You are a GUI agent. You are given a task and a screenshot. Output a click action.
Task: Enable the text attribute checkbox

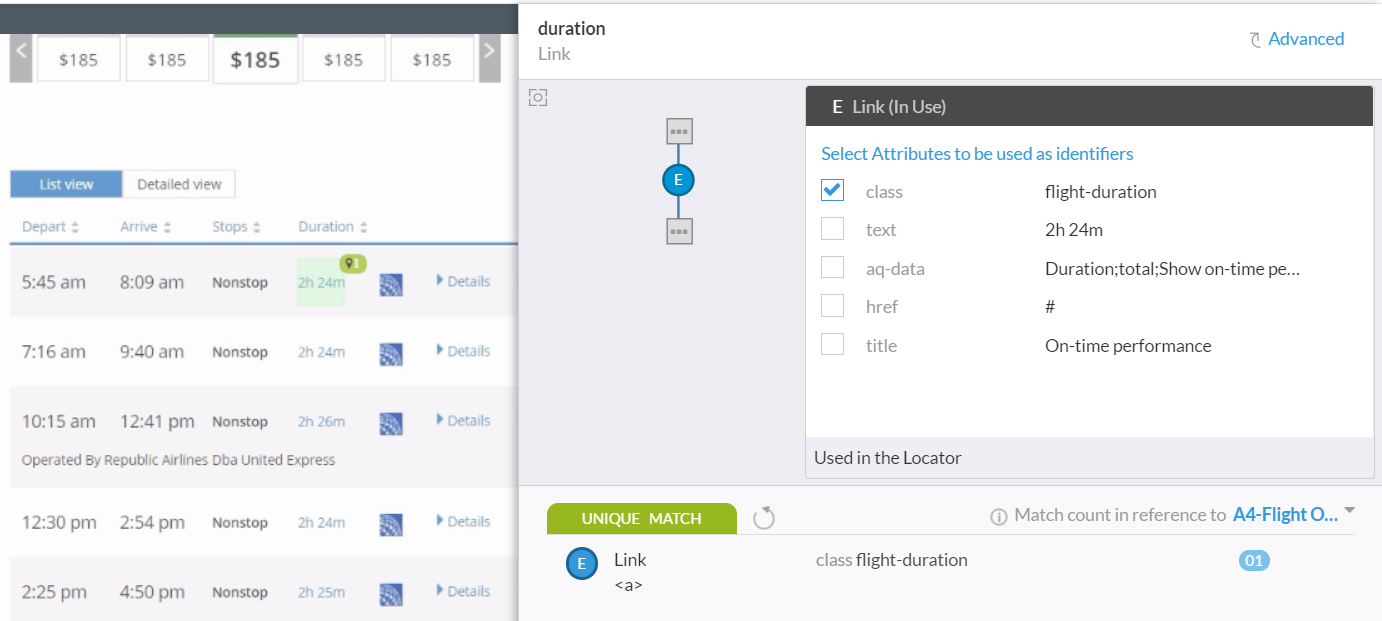832,229
